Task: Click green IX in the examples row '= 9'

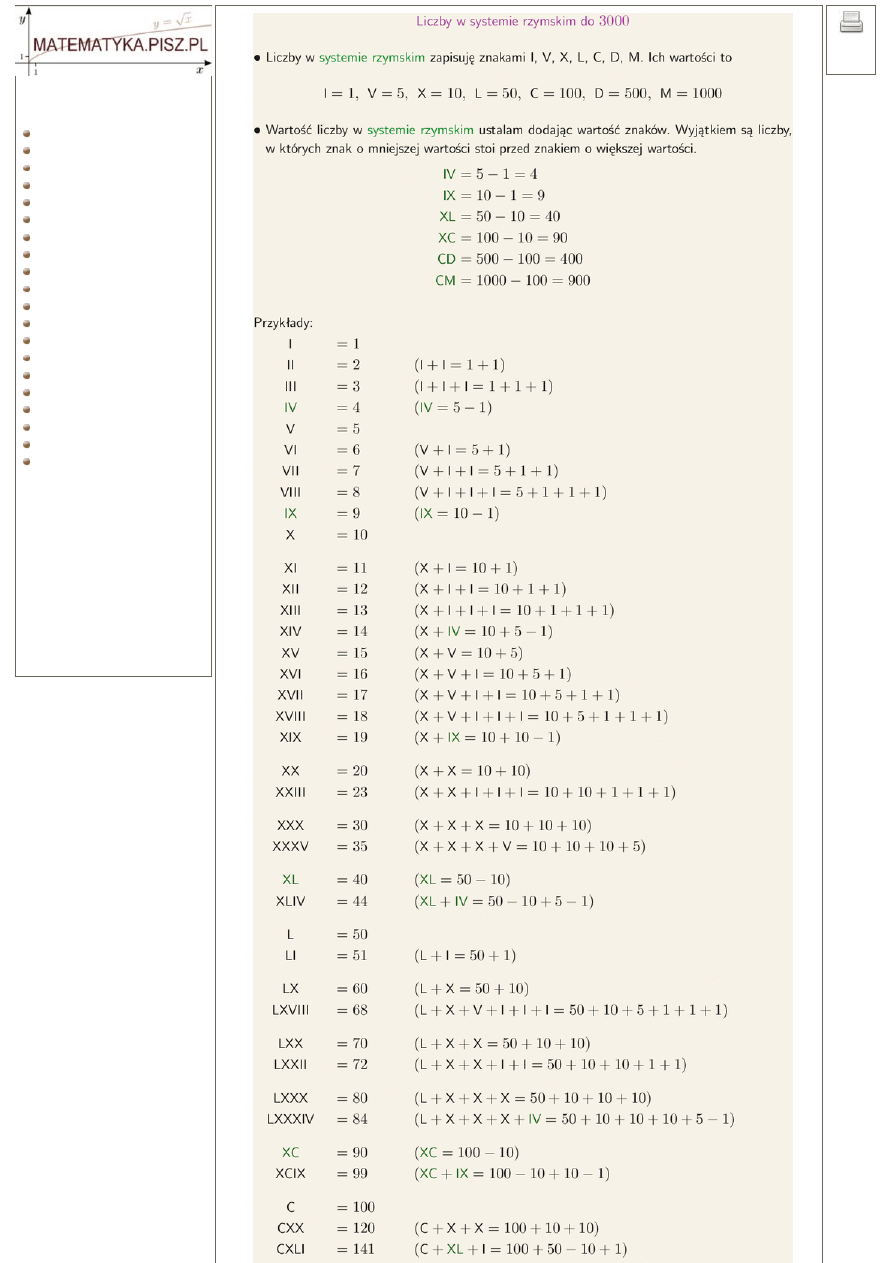Action: point(290,514)
